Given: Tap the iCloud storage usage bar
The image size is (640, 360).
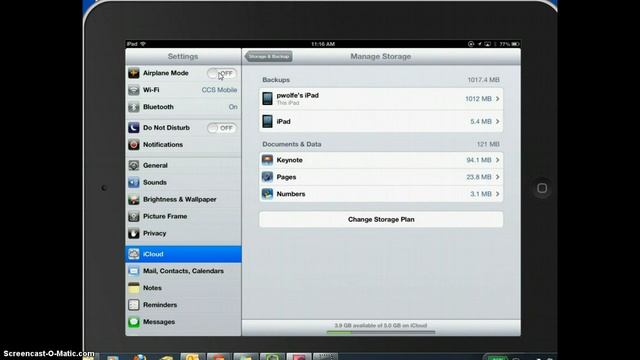Looking at the screenshot, I should click(x=381, y=332).
